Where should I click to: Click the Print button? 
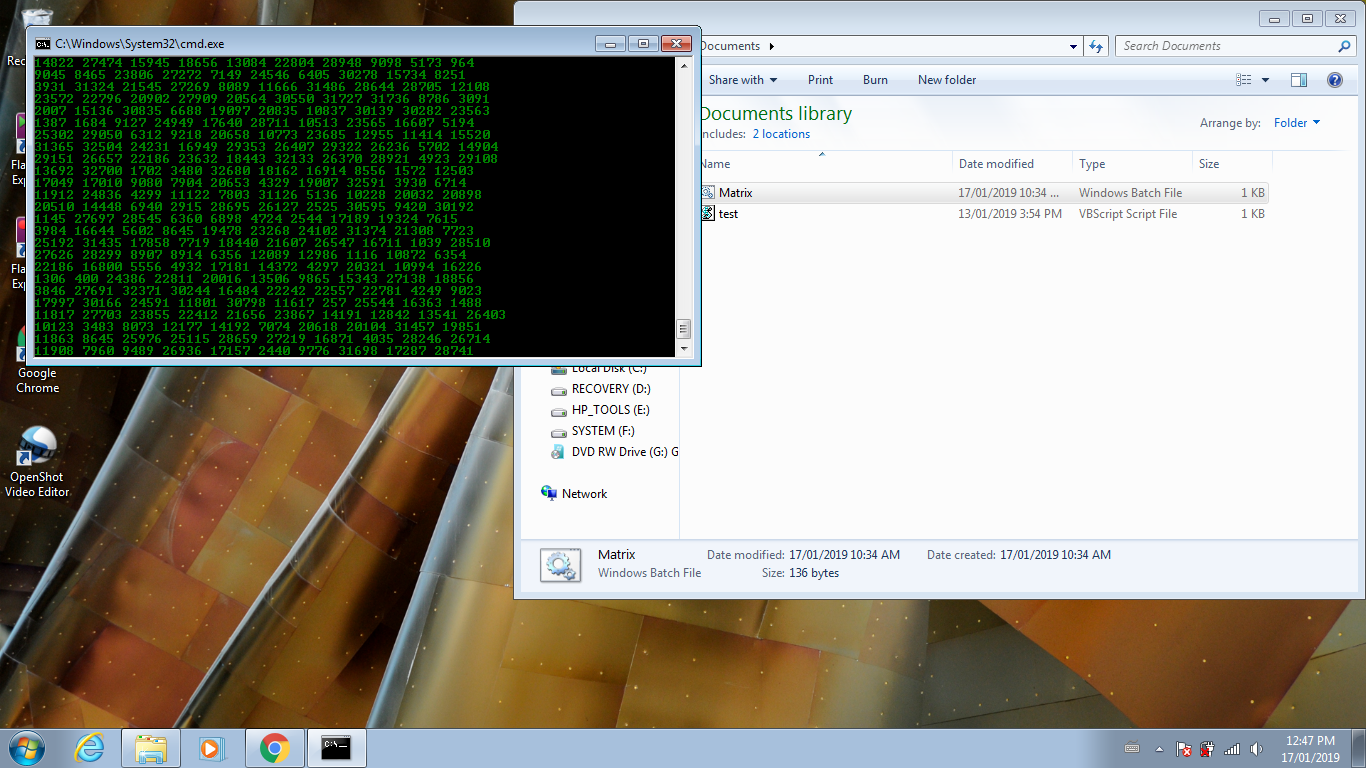click(x=820, y=80)
